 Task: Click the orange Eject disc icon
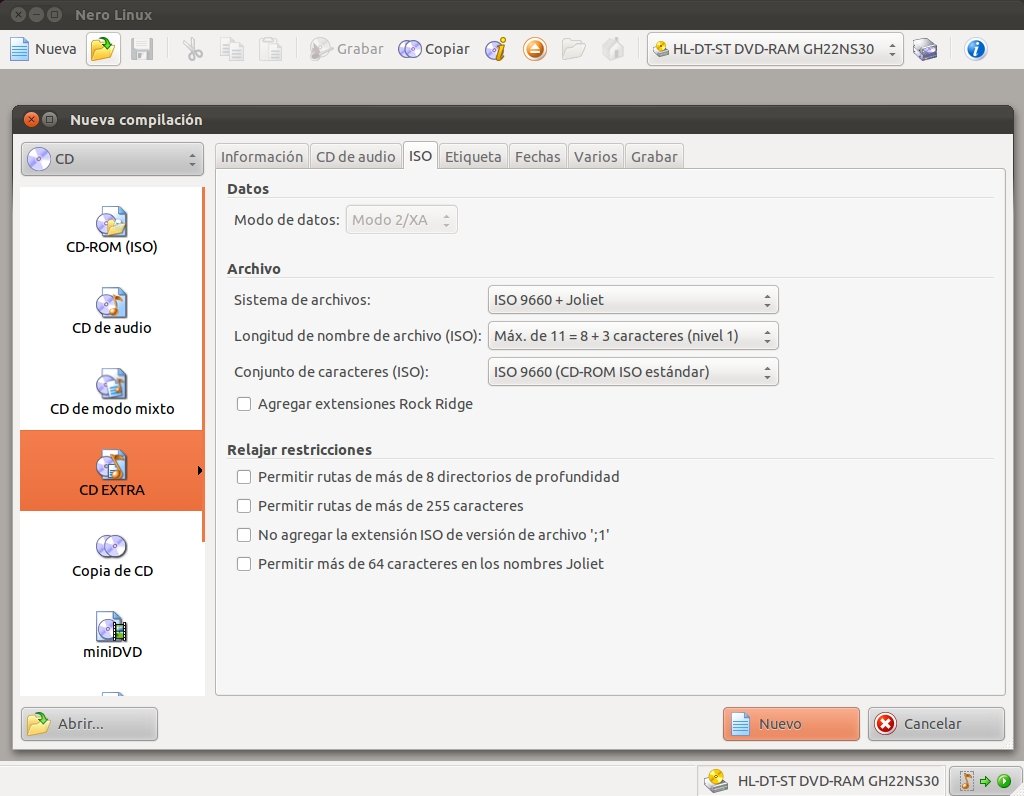point(534,49)
